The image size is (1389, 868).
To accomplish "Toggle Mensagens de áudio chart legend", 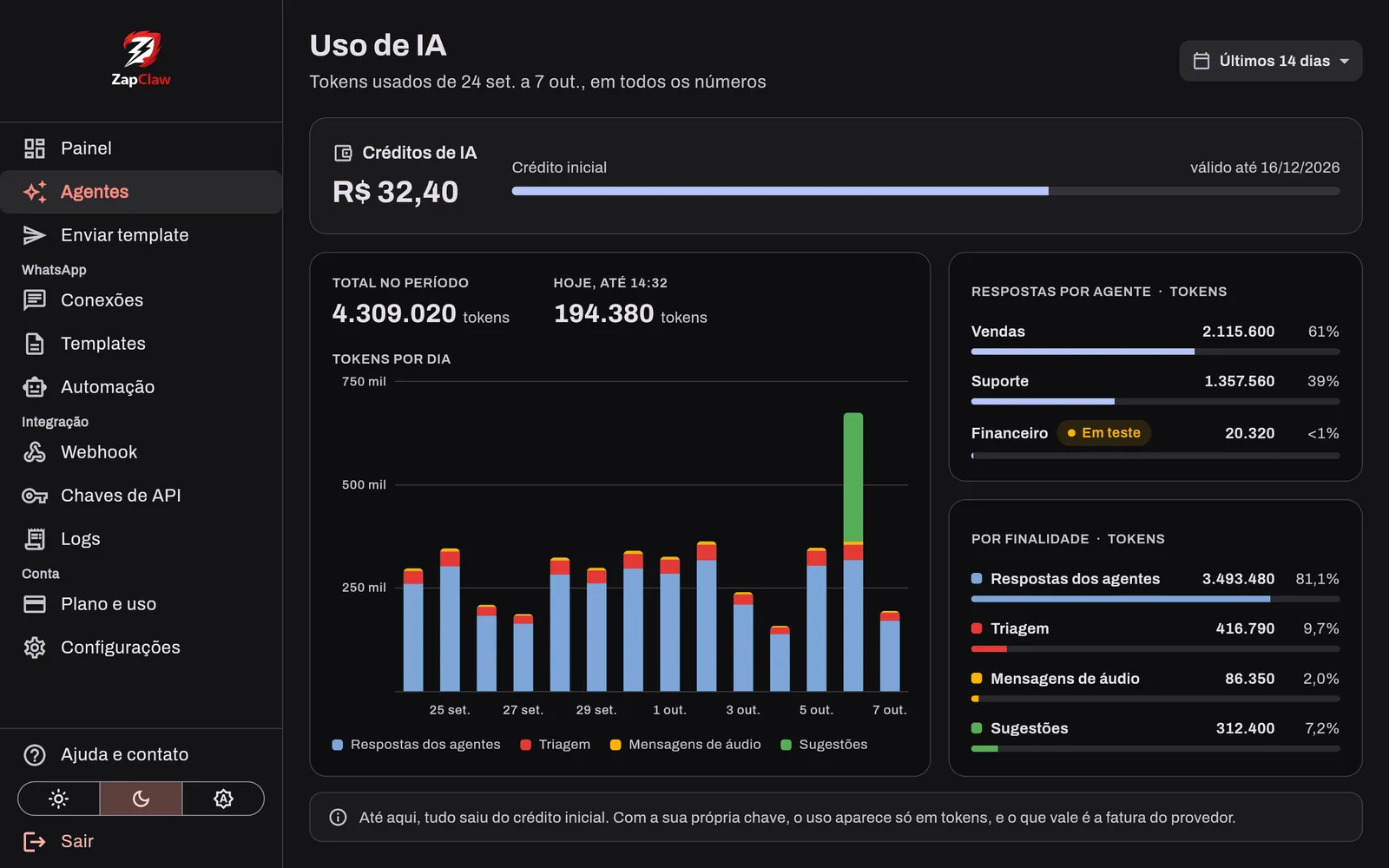I will pyautogui.click(x=686, y=745).
